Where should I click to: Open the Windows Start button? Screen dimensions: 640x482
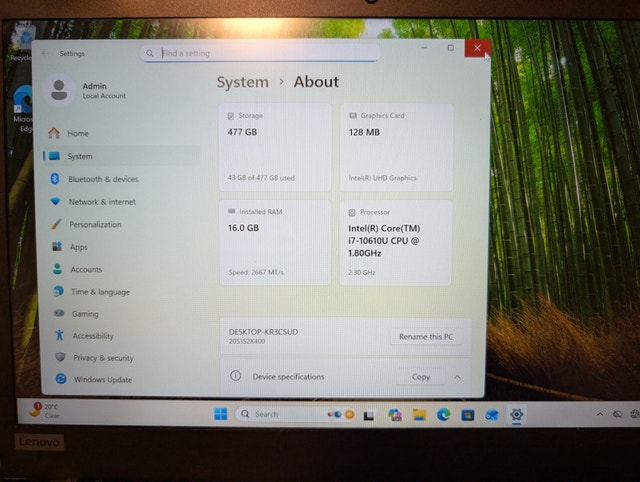(221, 414)
